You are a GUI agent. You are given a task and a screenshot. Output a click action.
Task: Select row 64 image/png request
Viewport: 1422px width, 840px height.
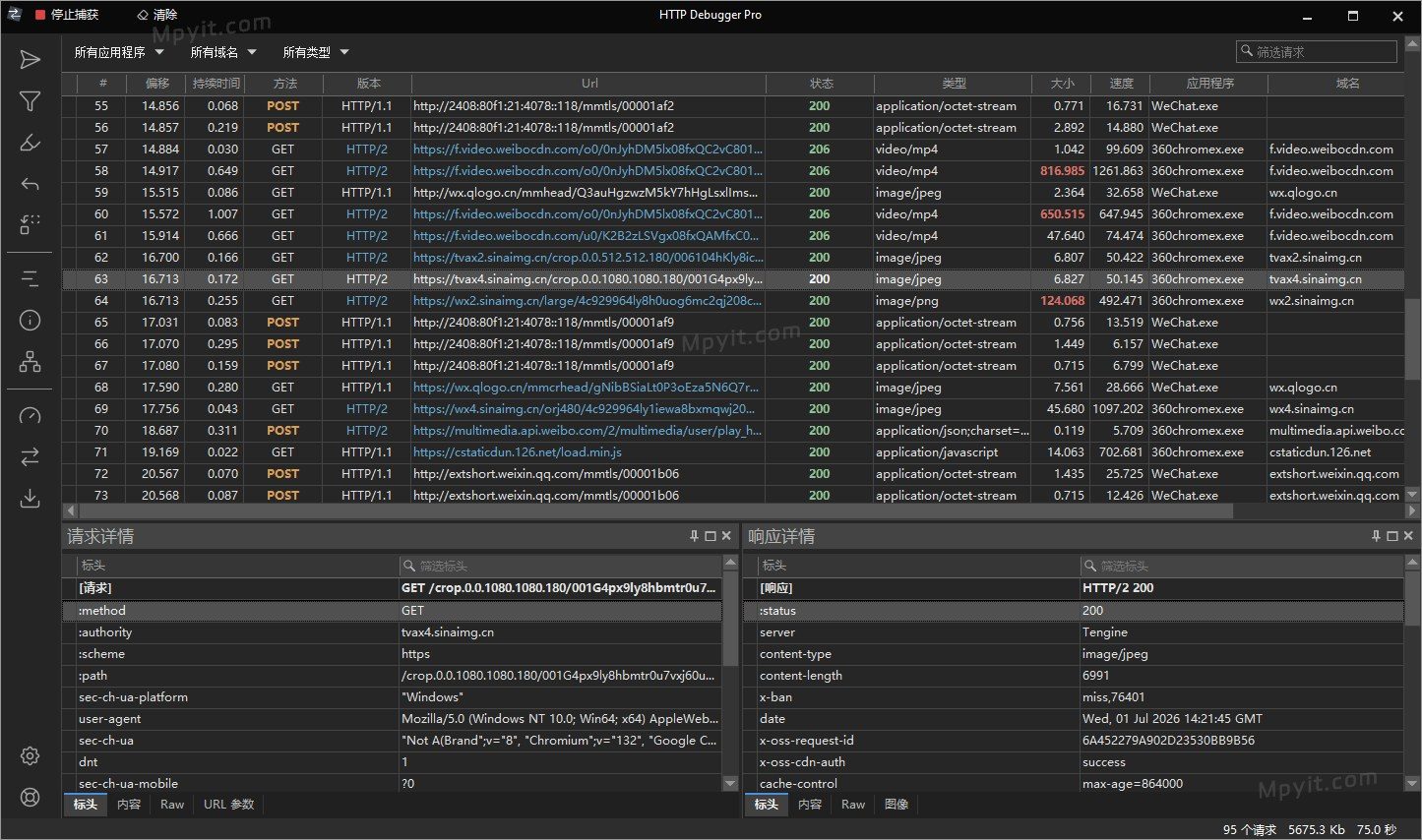(733, 301)
